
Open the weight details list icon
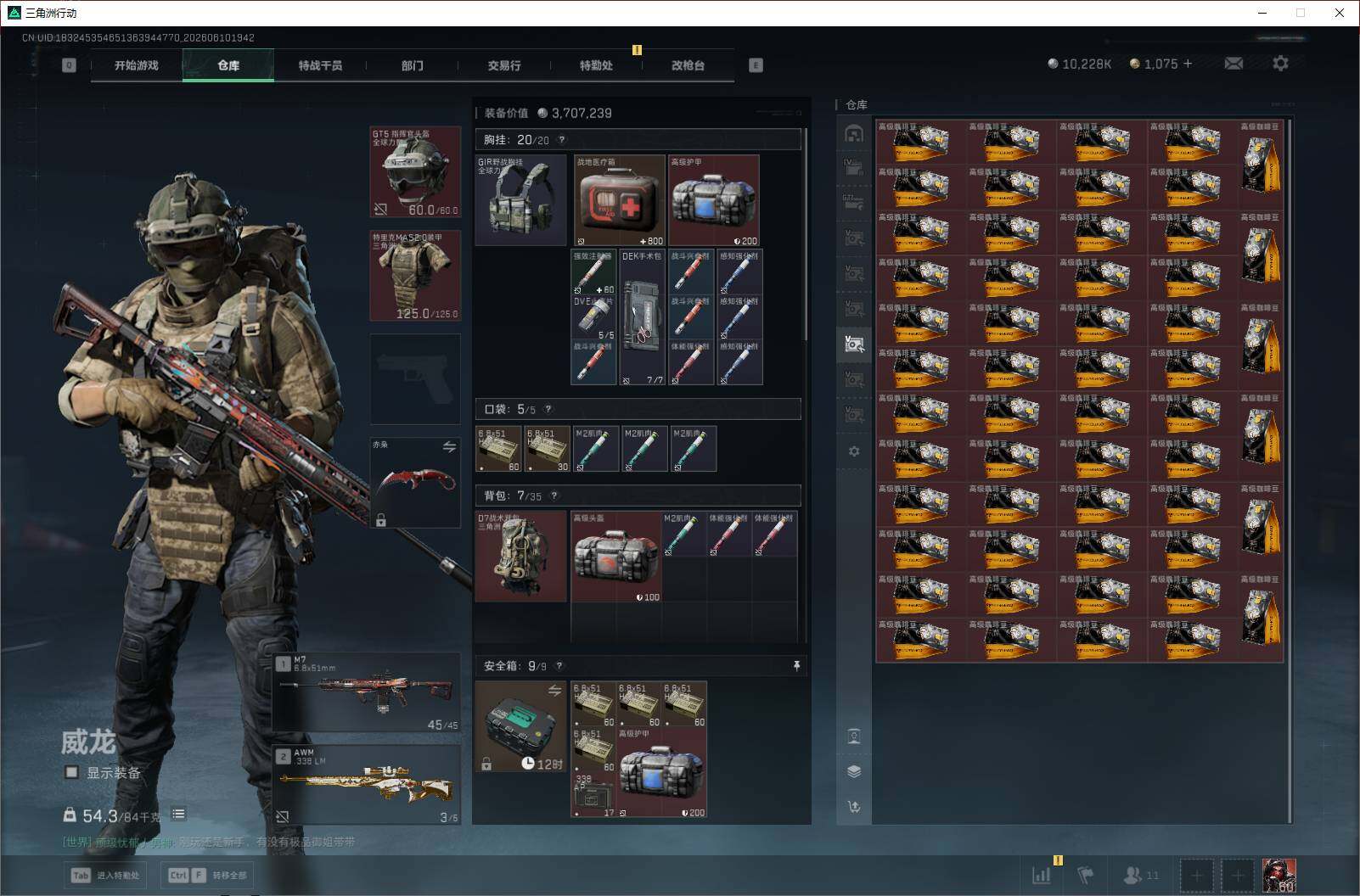point(178,815)
